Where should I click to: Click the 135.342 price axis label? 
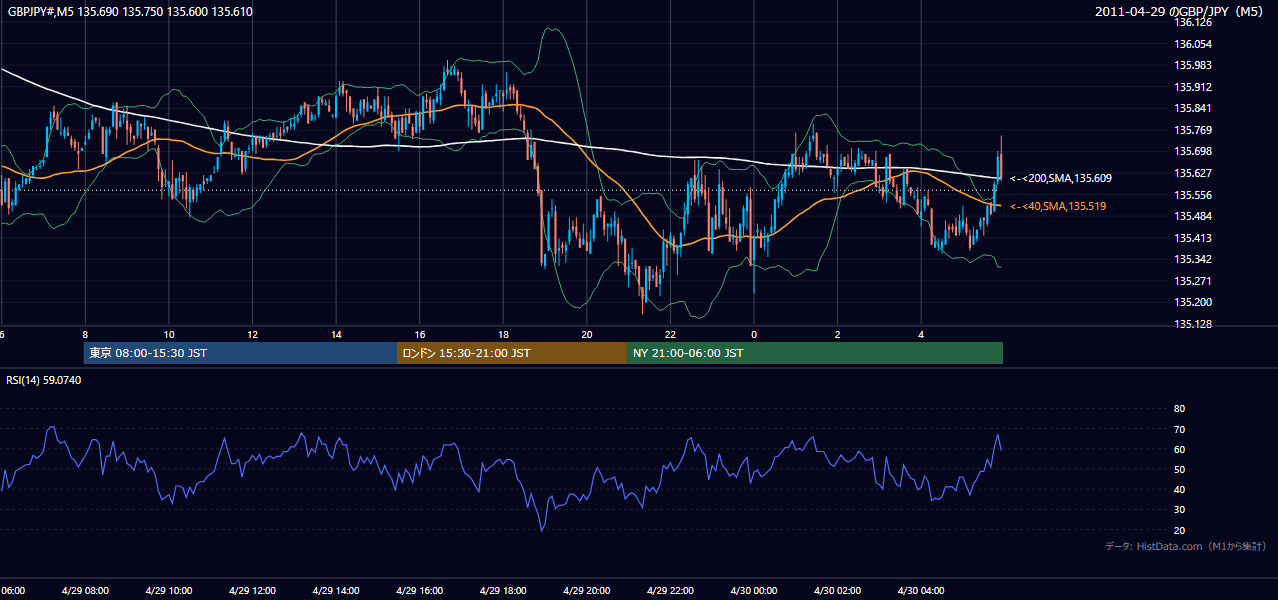coord(1193,260)
